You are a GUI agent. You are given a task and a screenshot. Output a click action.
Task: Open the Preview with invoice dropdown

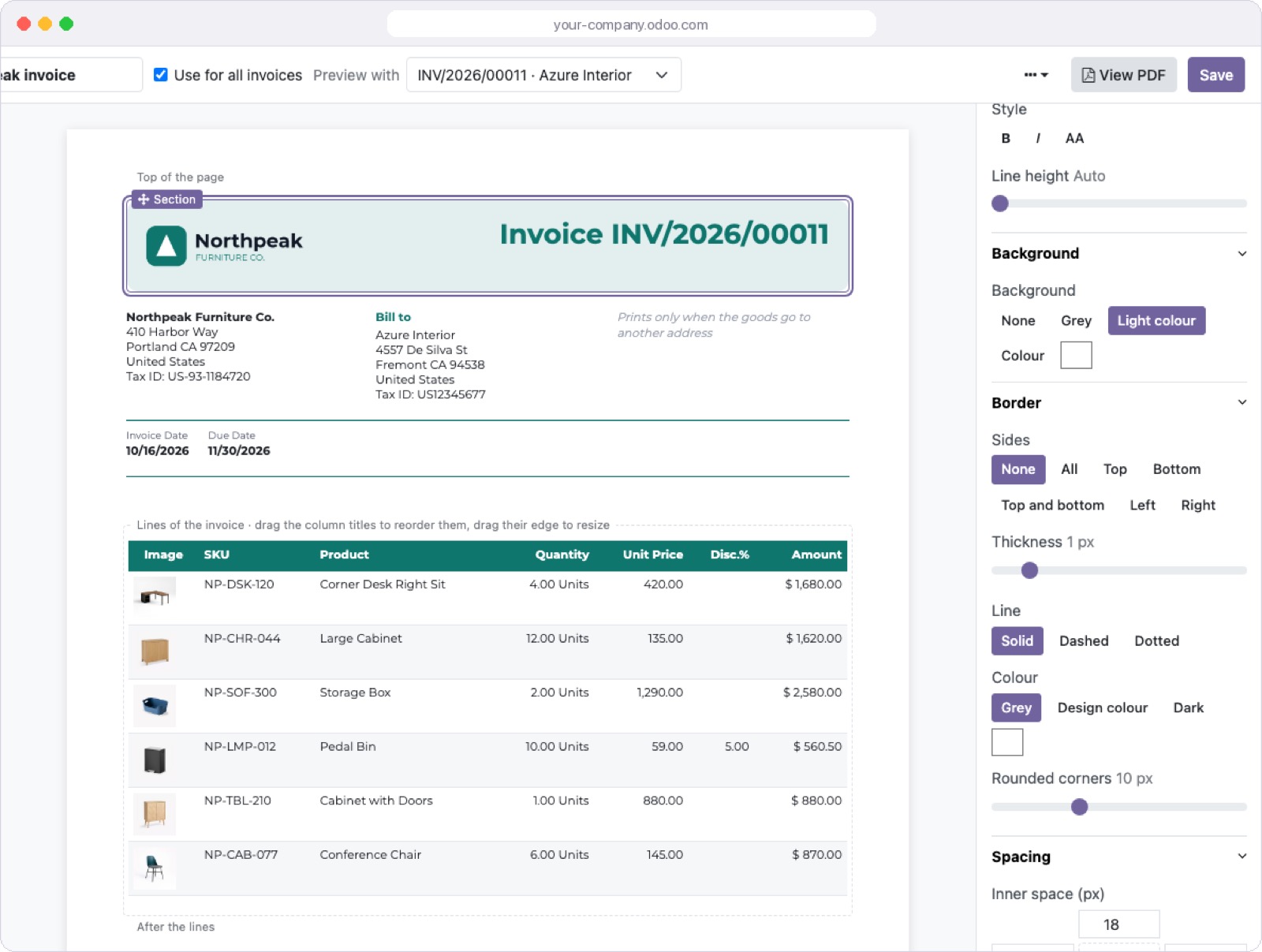[543, 75]
